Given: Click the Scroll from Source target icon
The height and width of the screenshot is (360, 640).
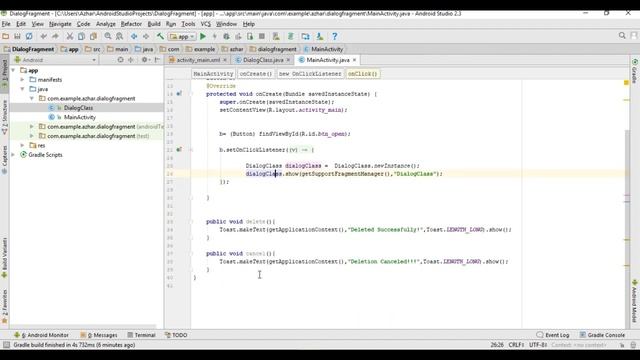Looking at the screenshot, I should 120,60.
